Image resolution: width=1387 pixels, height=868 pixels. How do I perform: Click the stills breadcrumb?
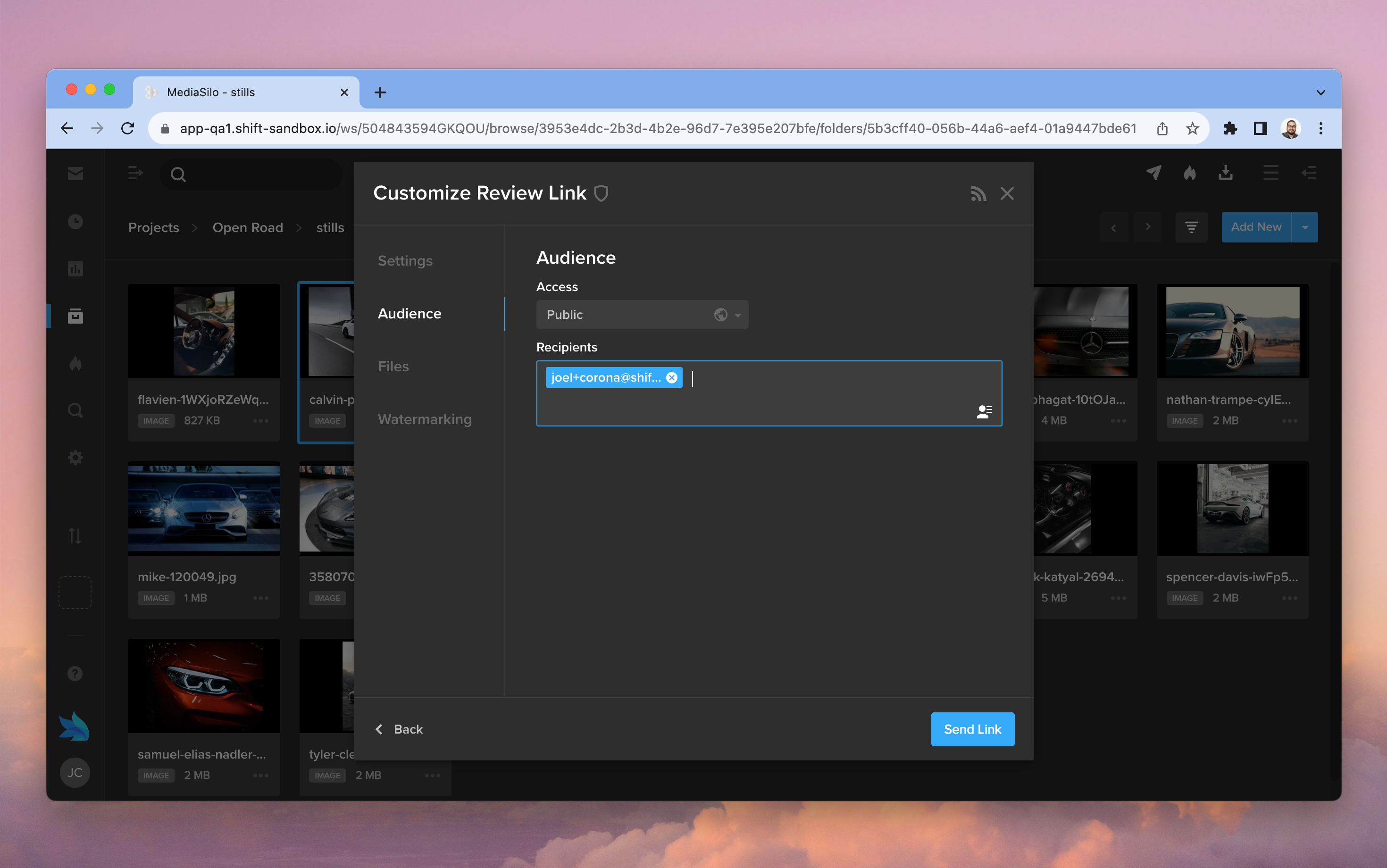point(330,227)
